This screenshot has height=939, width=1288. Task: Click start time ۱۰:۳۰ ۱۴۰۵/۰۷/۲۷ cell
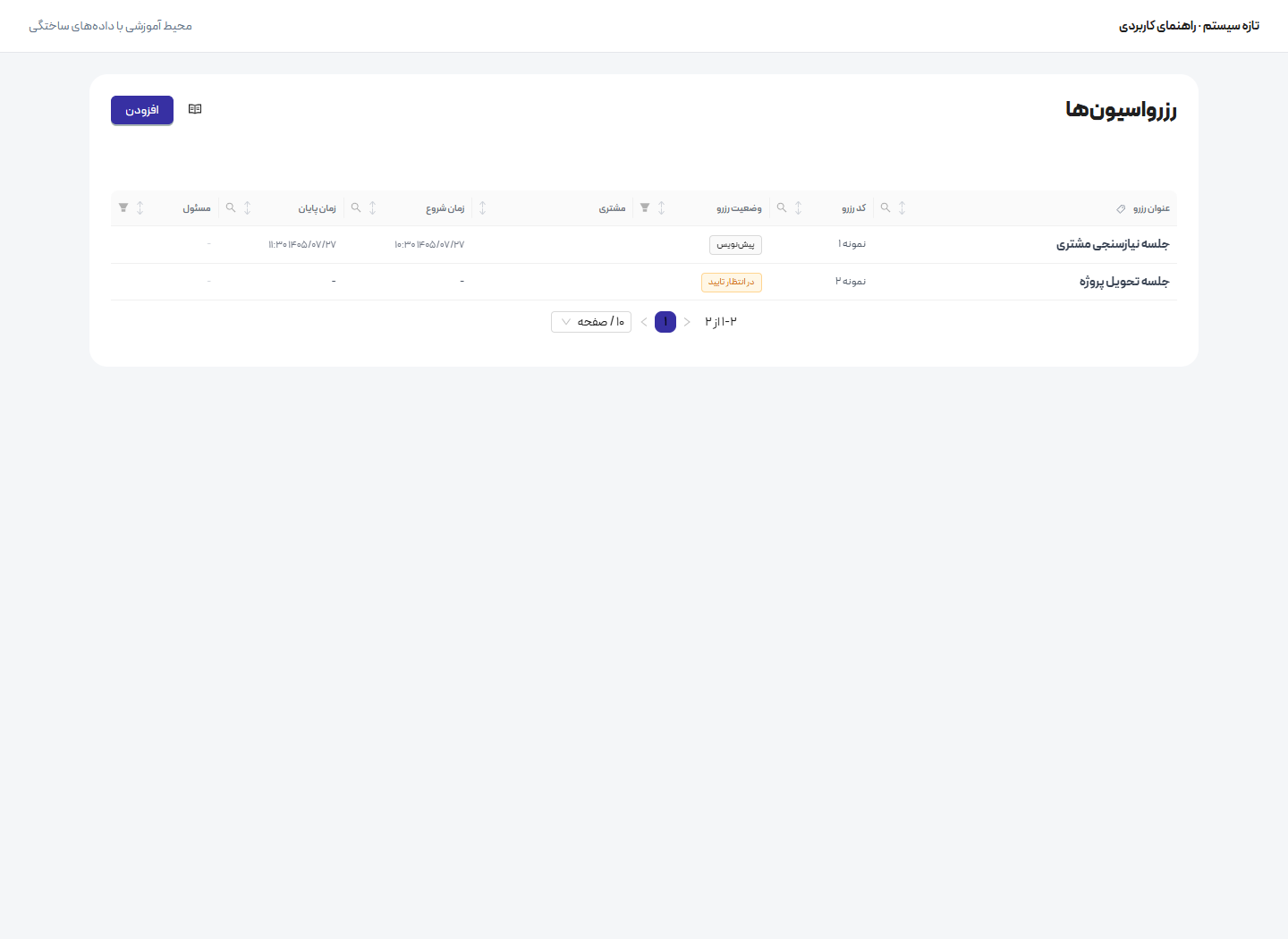click(429, 244)
